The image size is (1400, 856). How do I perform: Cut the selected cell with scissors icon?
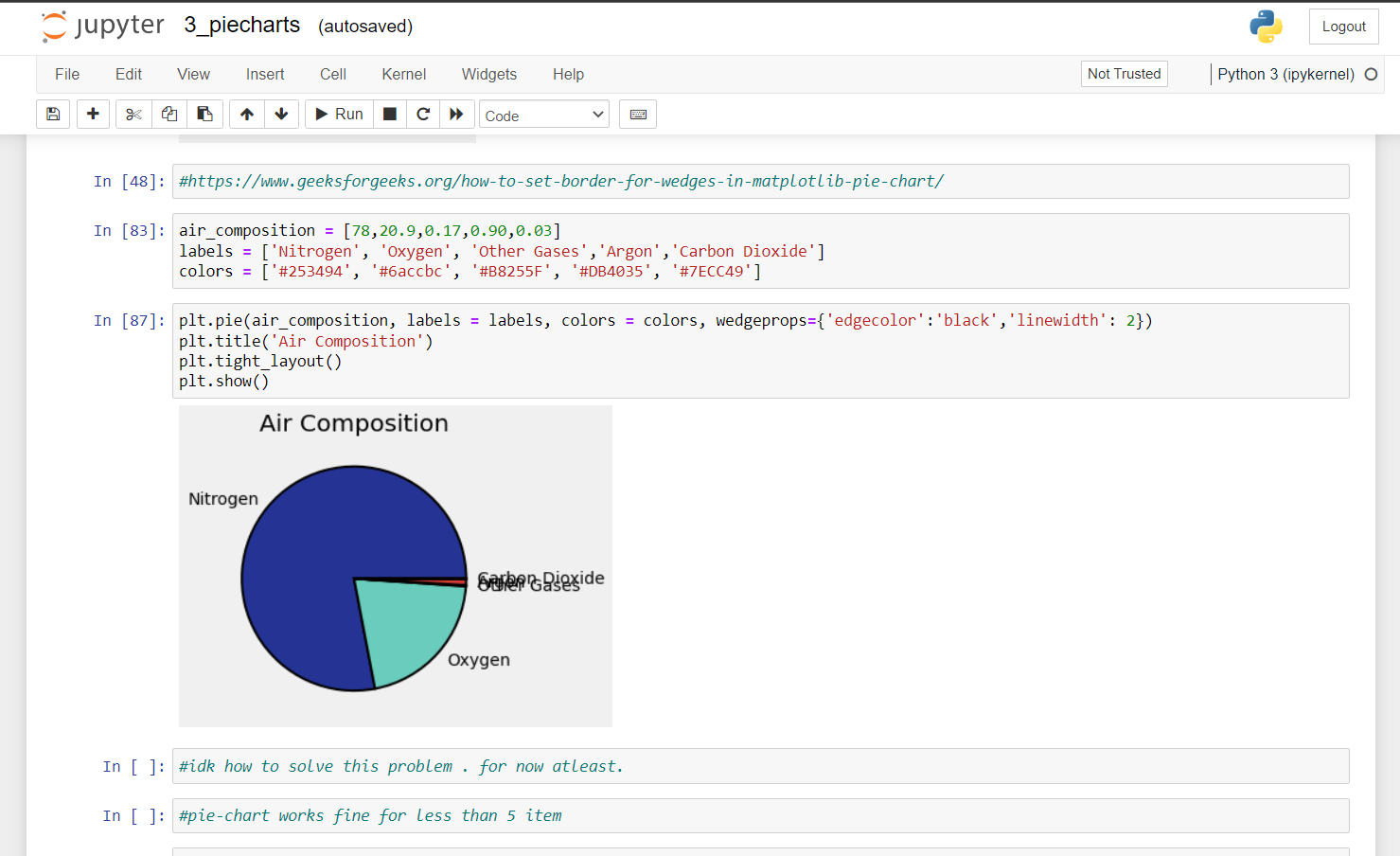[133, 114]
